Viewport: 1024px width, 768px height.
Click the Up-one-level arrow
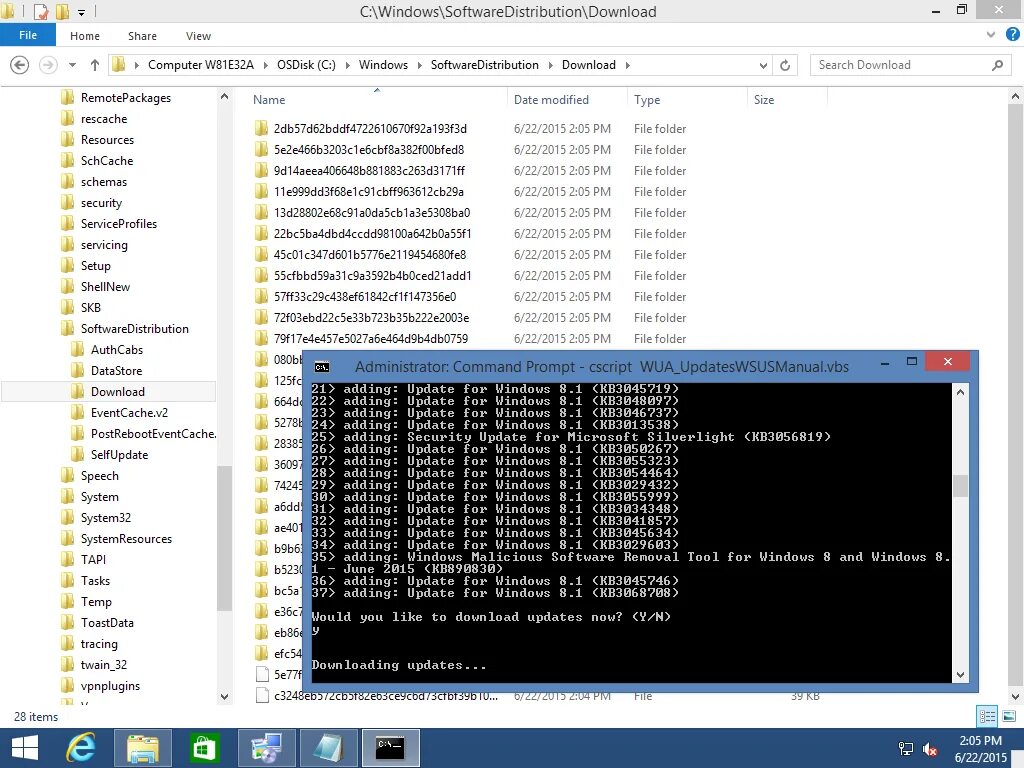coord(93,64)
